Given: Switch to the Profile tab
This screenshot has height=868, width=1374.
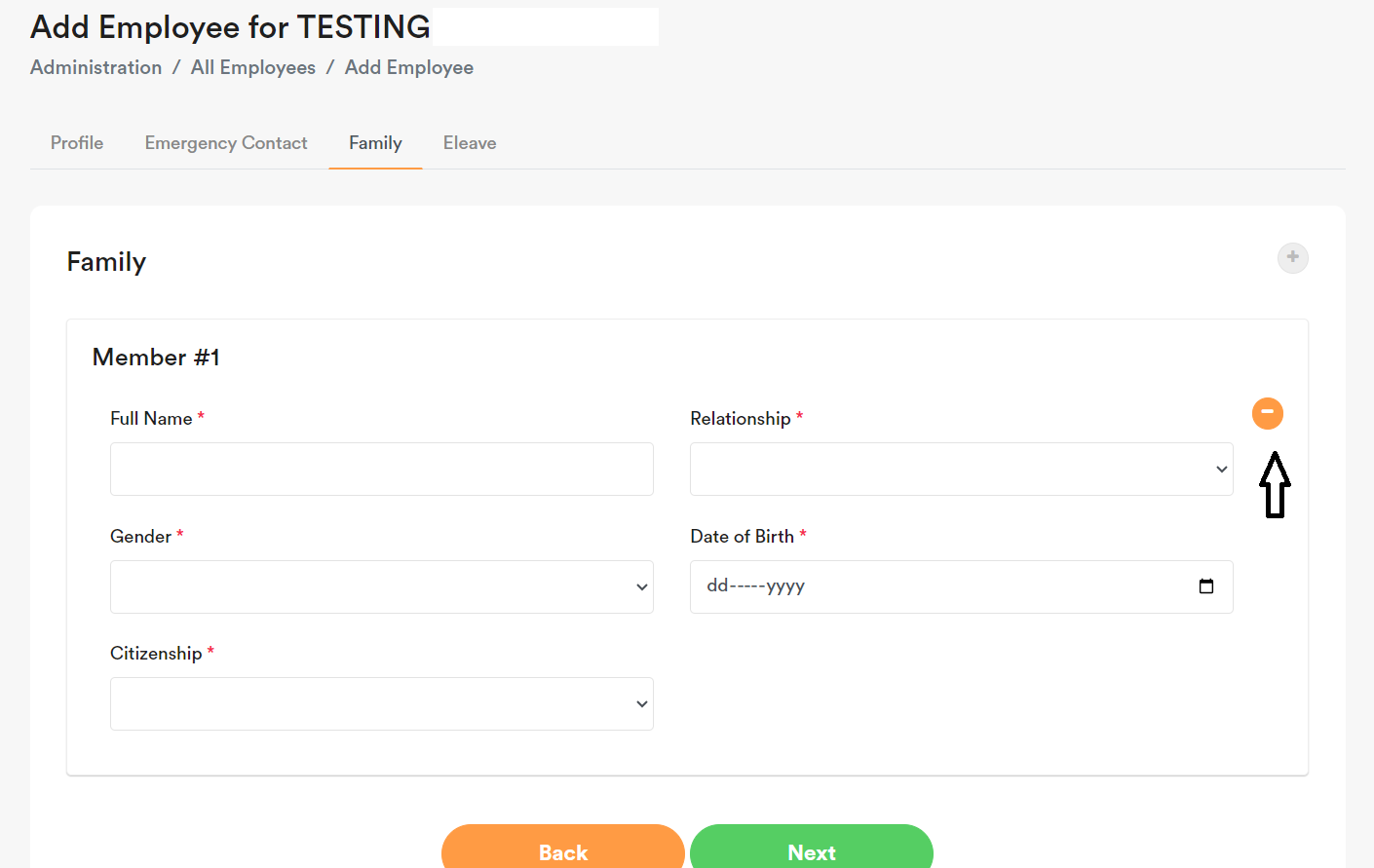Looking at the screenshot, I should click(77, 143).
